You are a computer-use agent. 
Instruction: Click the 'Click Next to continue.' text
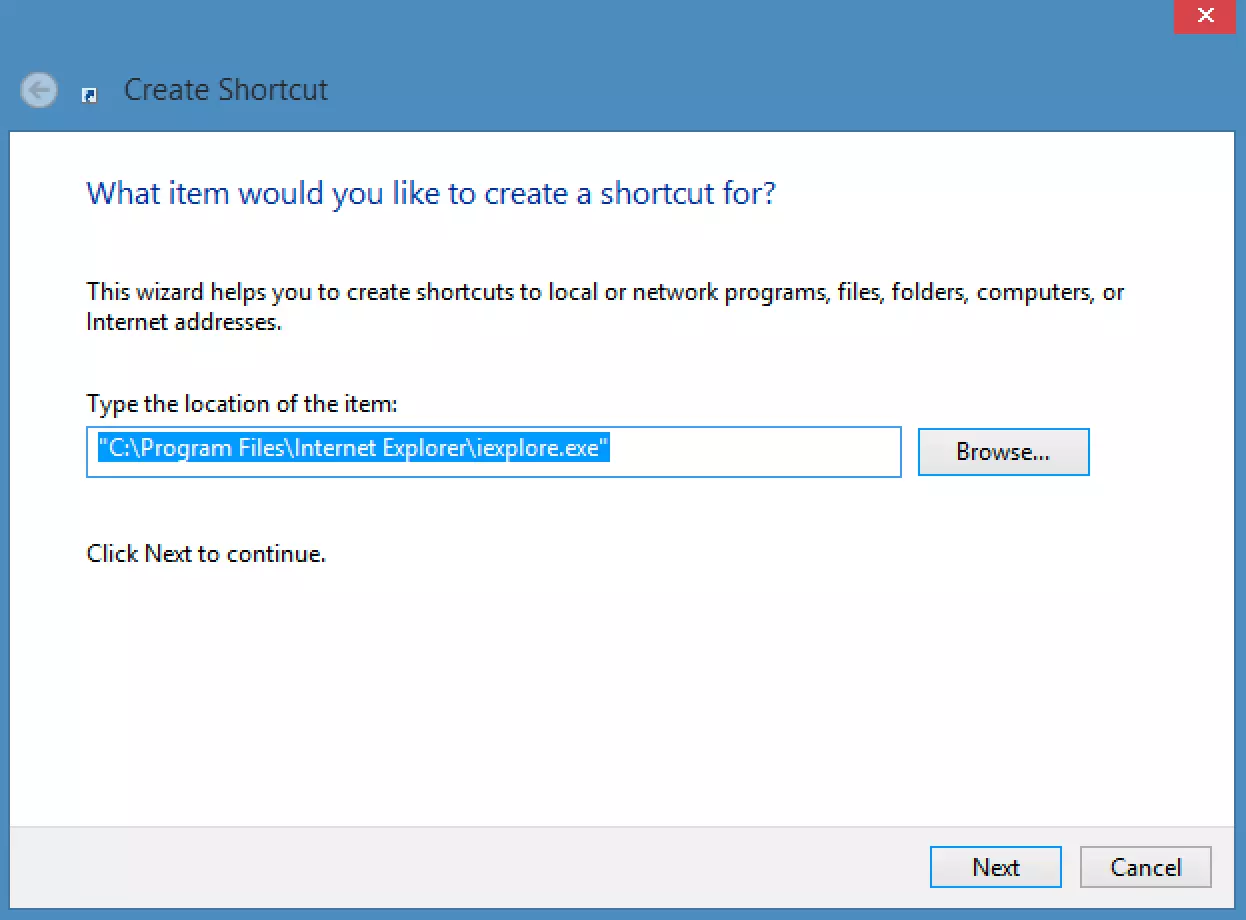point(206,553)
